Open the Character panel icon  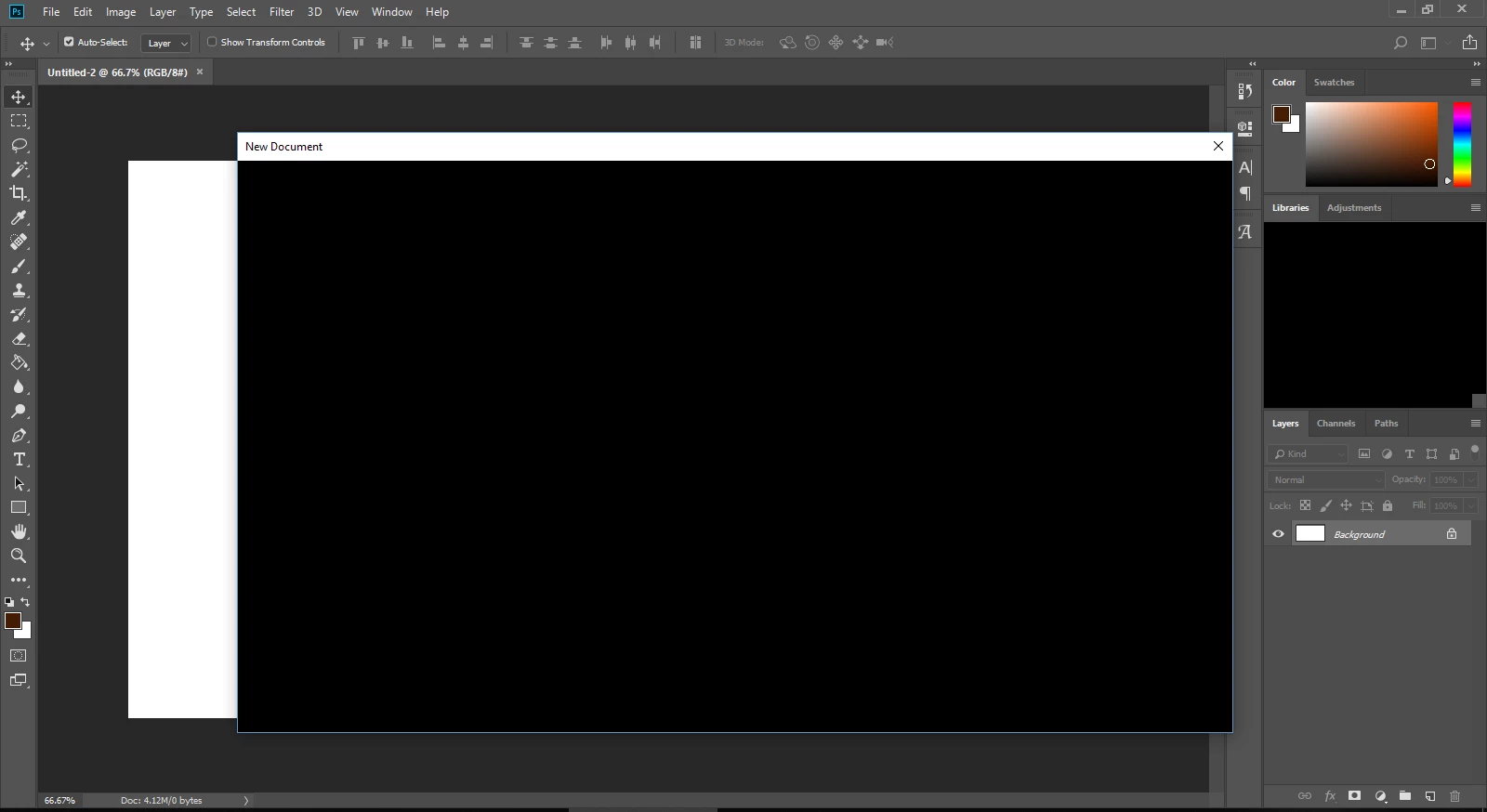[x=1245, y=167]
